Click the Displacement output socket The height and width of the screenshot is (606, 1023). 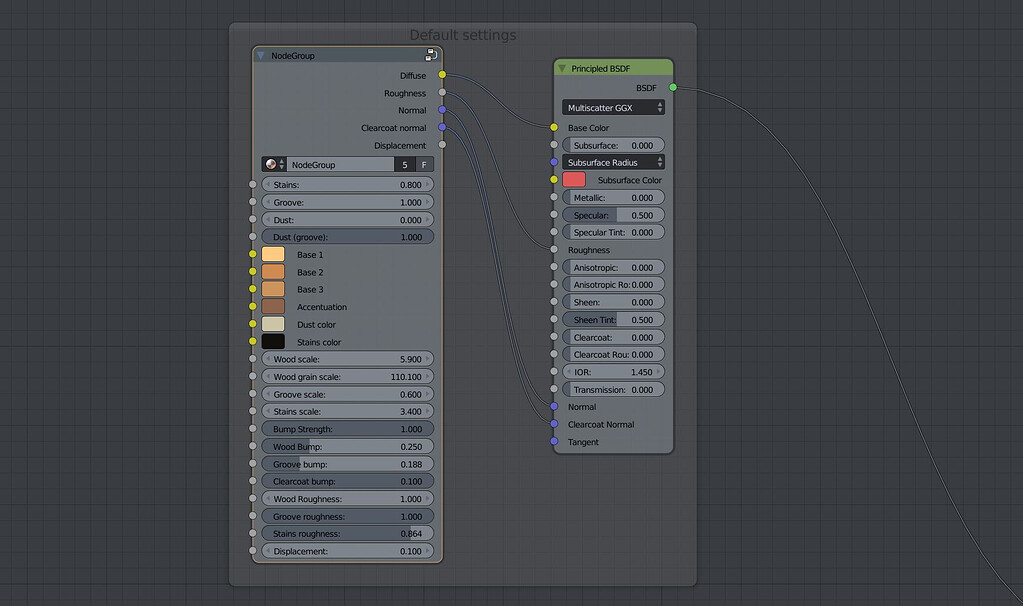[442, 144]
